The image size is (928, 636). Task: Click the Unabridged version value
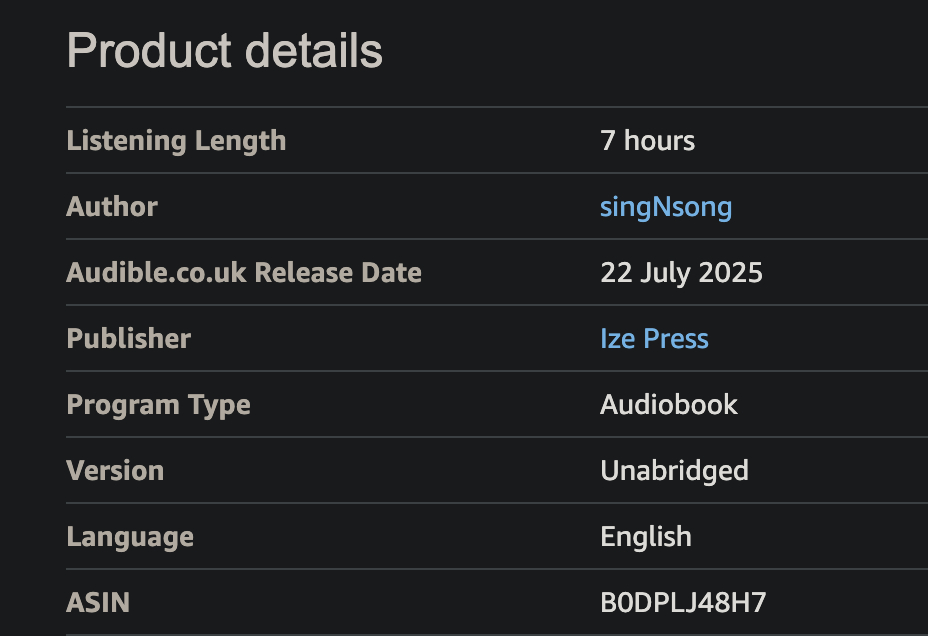point(674,471)
